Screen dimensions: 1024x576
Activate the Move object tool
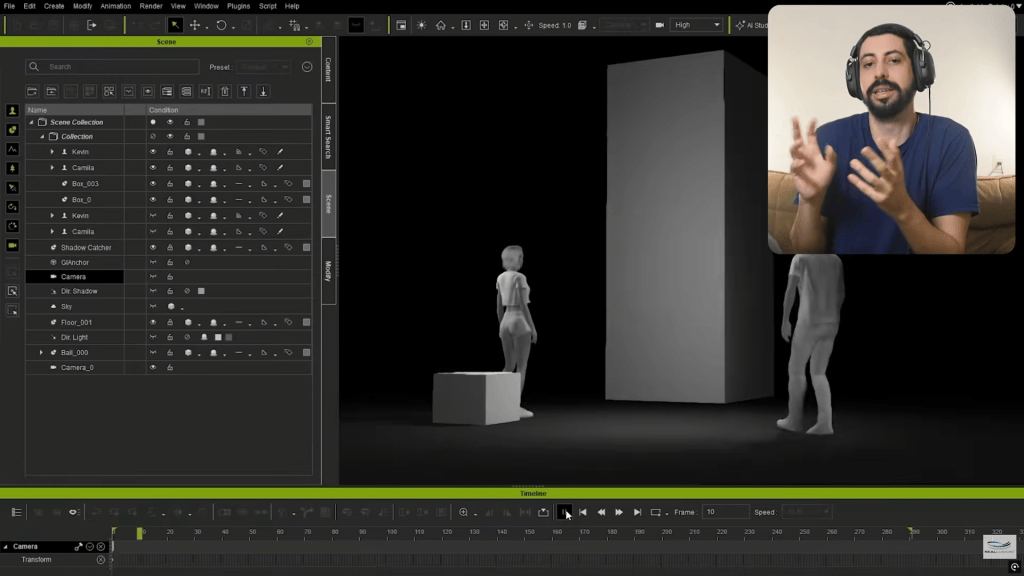pos(195,25)
